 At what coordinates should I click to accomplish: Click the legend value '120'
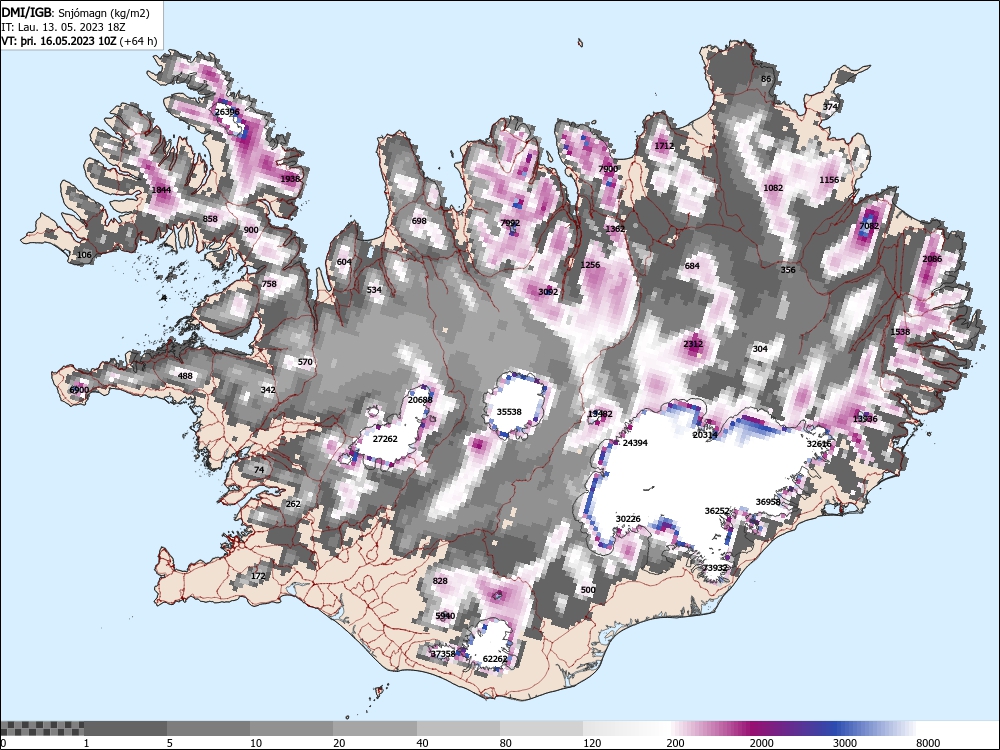click(592, 743)
